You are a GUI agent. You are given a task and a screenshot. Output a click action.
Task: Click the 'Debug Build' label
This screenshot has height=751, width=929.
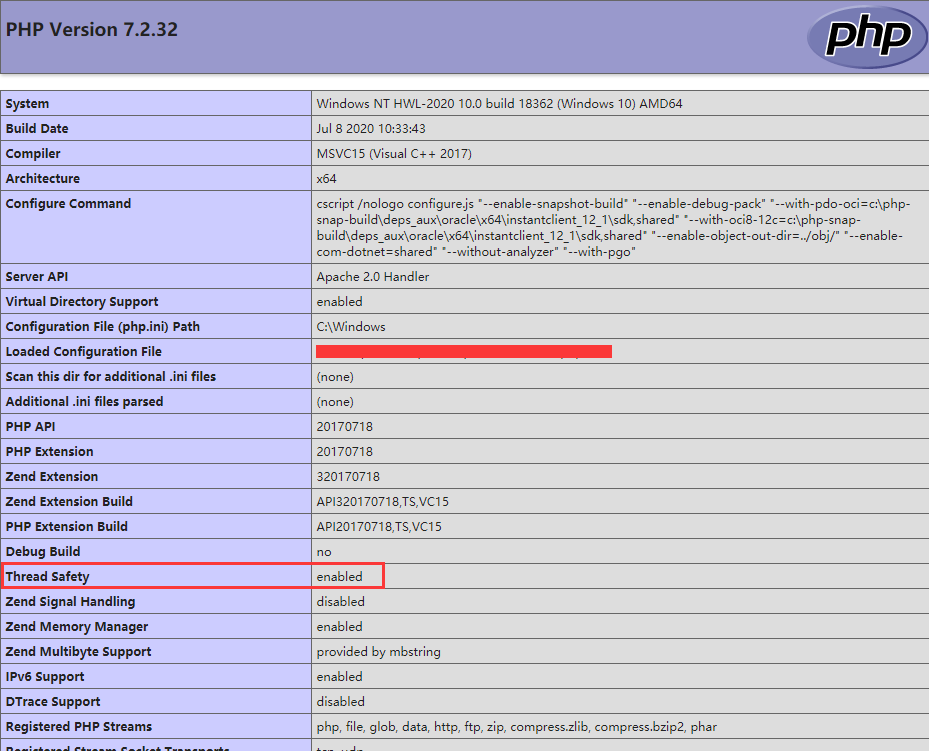[x=43, y=551]
